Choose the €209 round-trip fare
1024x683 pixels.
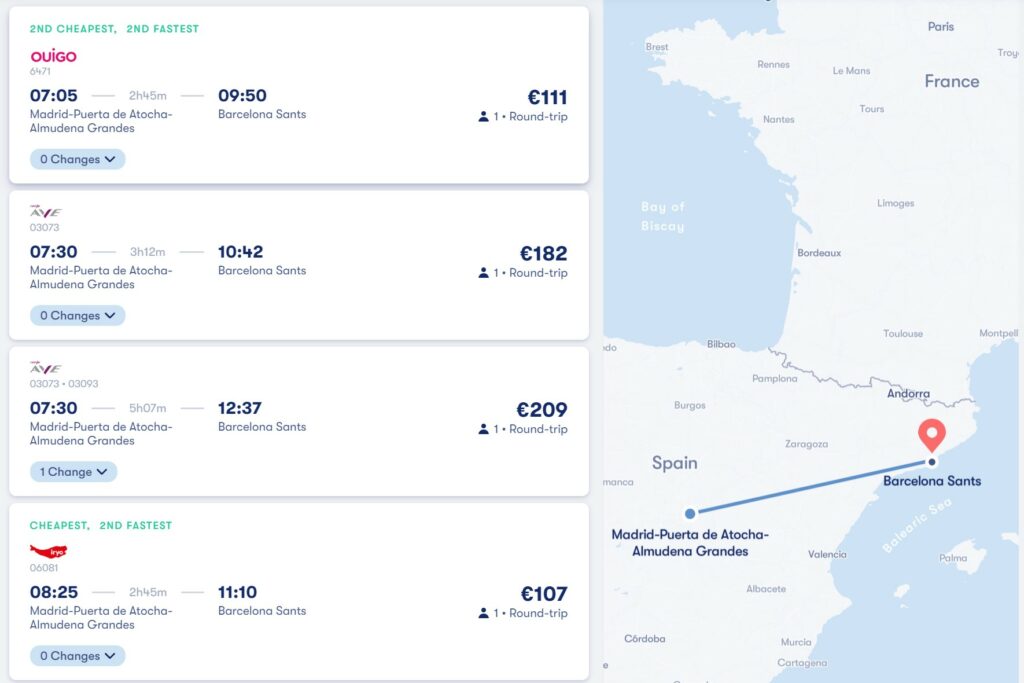(x=541, y=409)
